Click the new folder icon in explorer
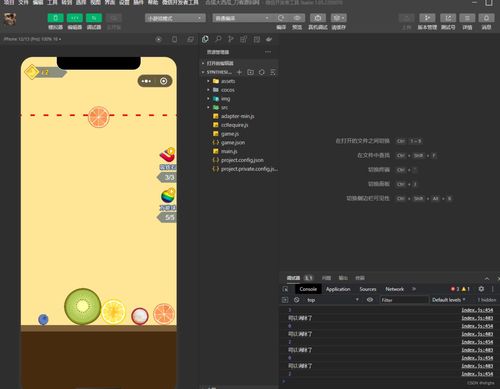The image size is (500, 389). click(250, 72)
